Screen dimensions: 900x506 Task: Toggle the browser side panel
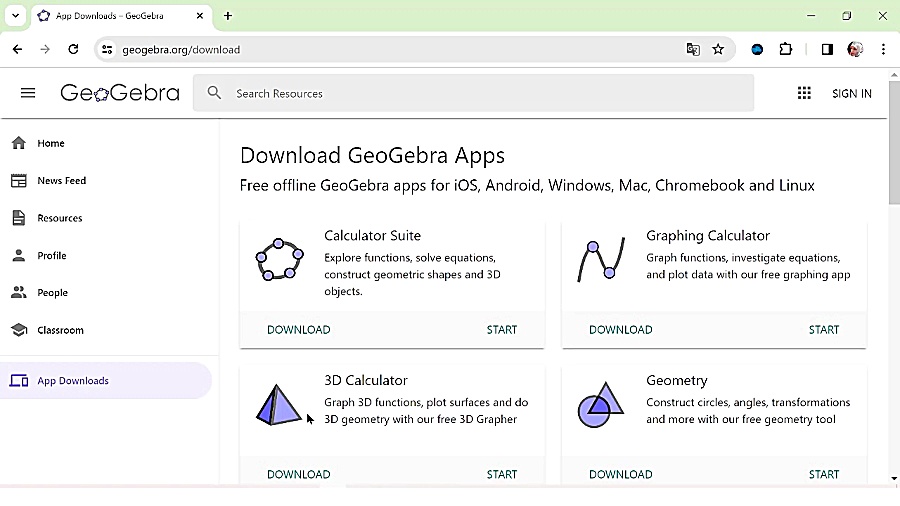pos(827,49)
